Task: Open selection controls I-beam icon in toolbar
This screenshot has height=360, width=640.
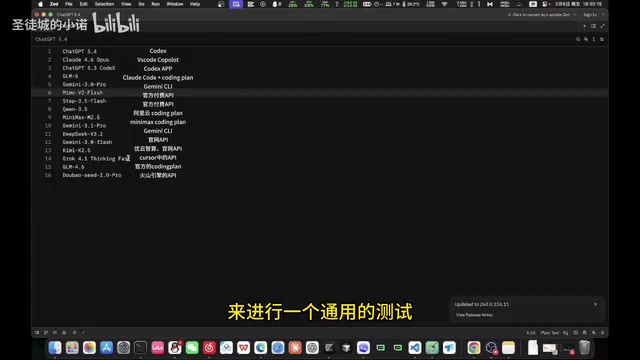Action: pyautogui.click(x=593, y=39)
